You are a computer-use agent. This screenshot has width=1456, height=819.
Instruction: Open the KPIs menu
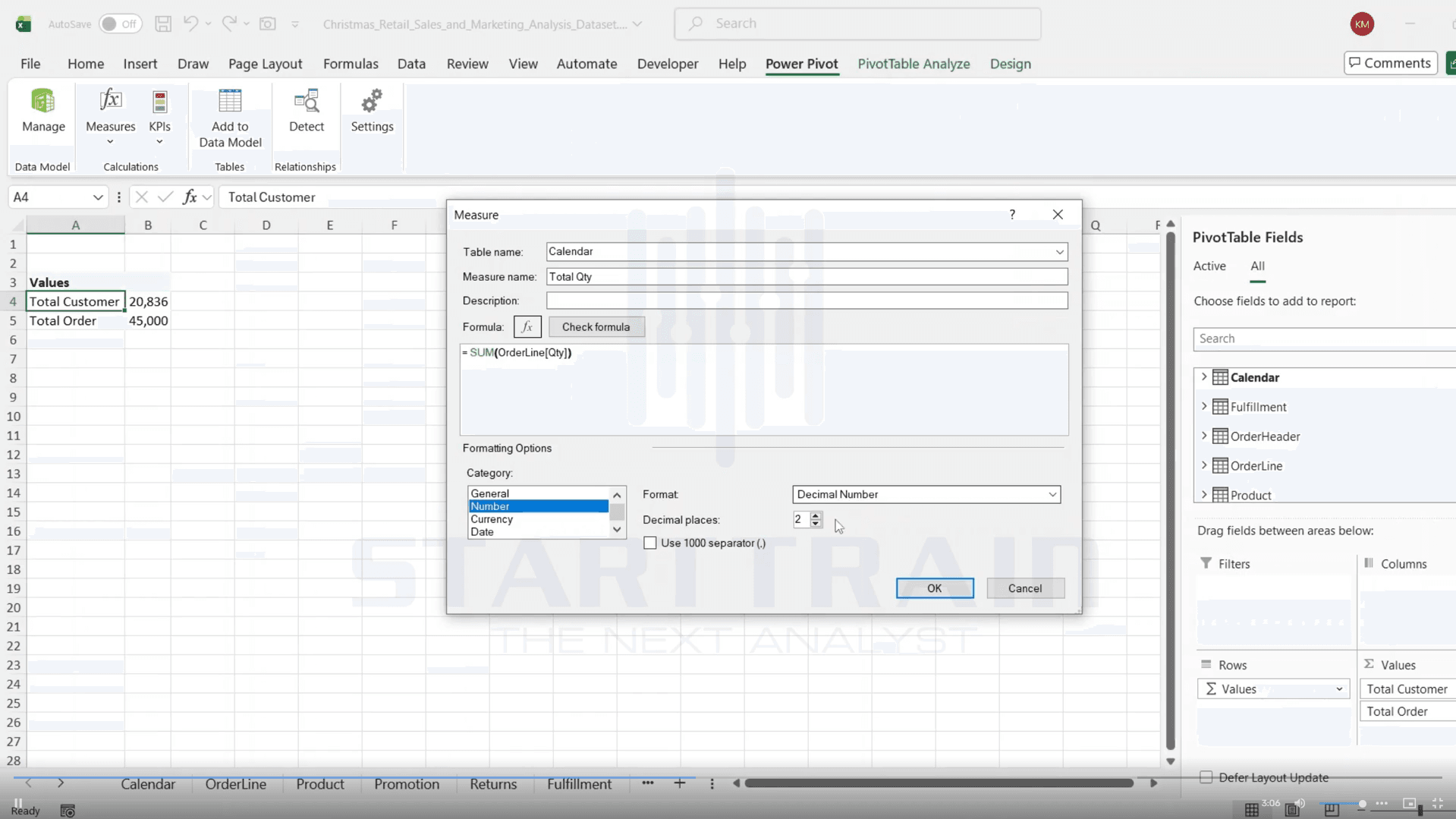click(159, 116)
